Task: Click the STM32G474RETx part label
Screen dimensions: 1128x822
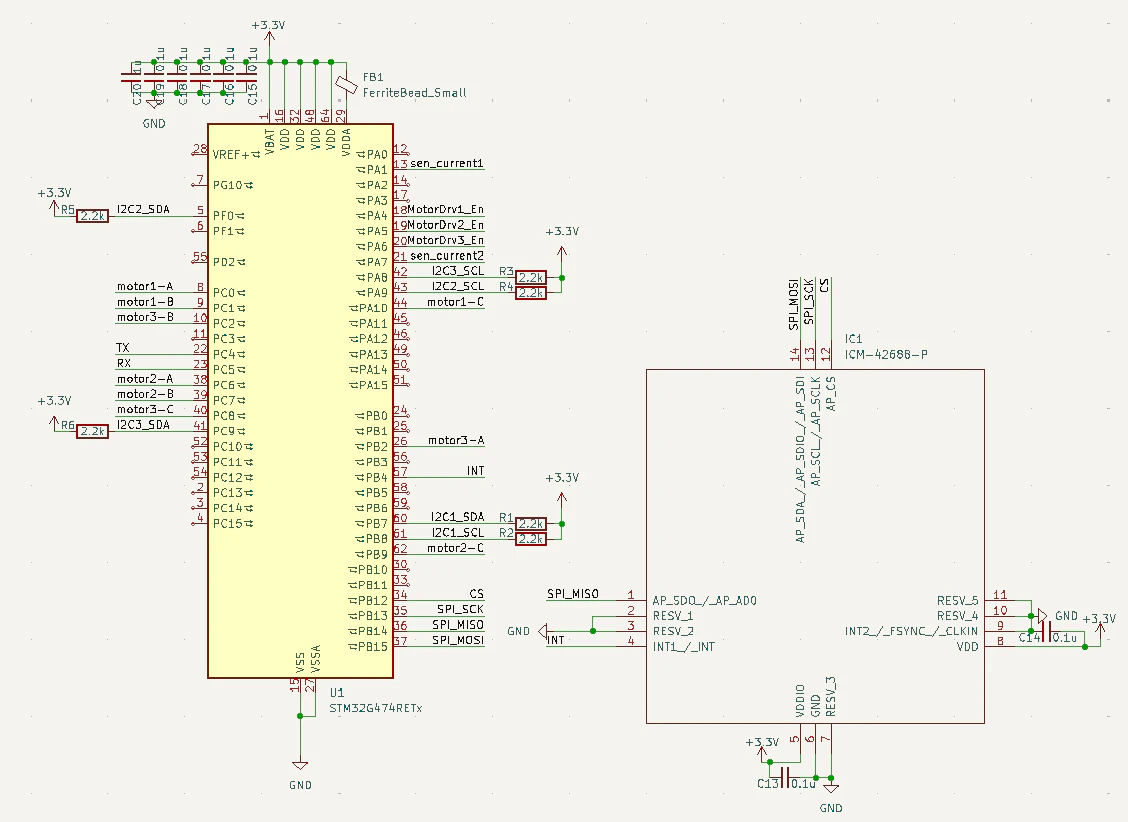Action: 376,708
